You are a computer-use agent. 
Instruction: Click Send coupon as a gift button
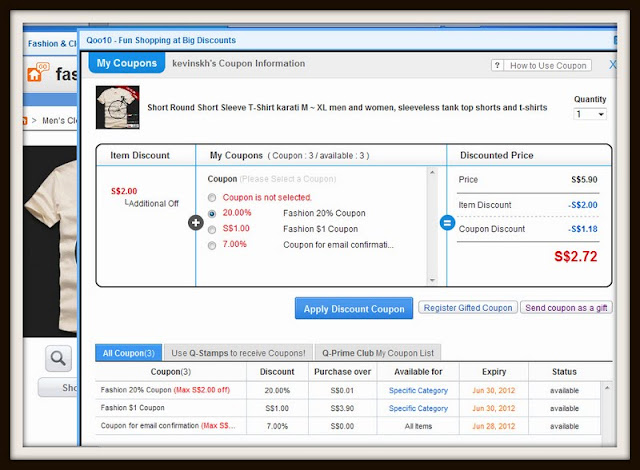click(x=566, y=308)
